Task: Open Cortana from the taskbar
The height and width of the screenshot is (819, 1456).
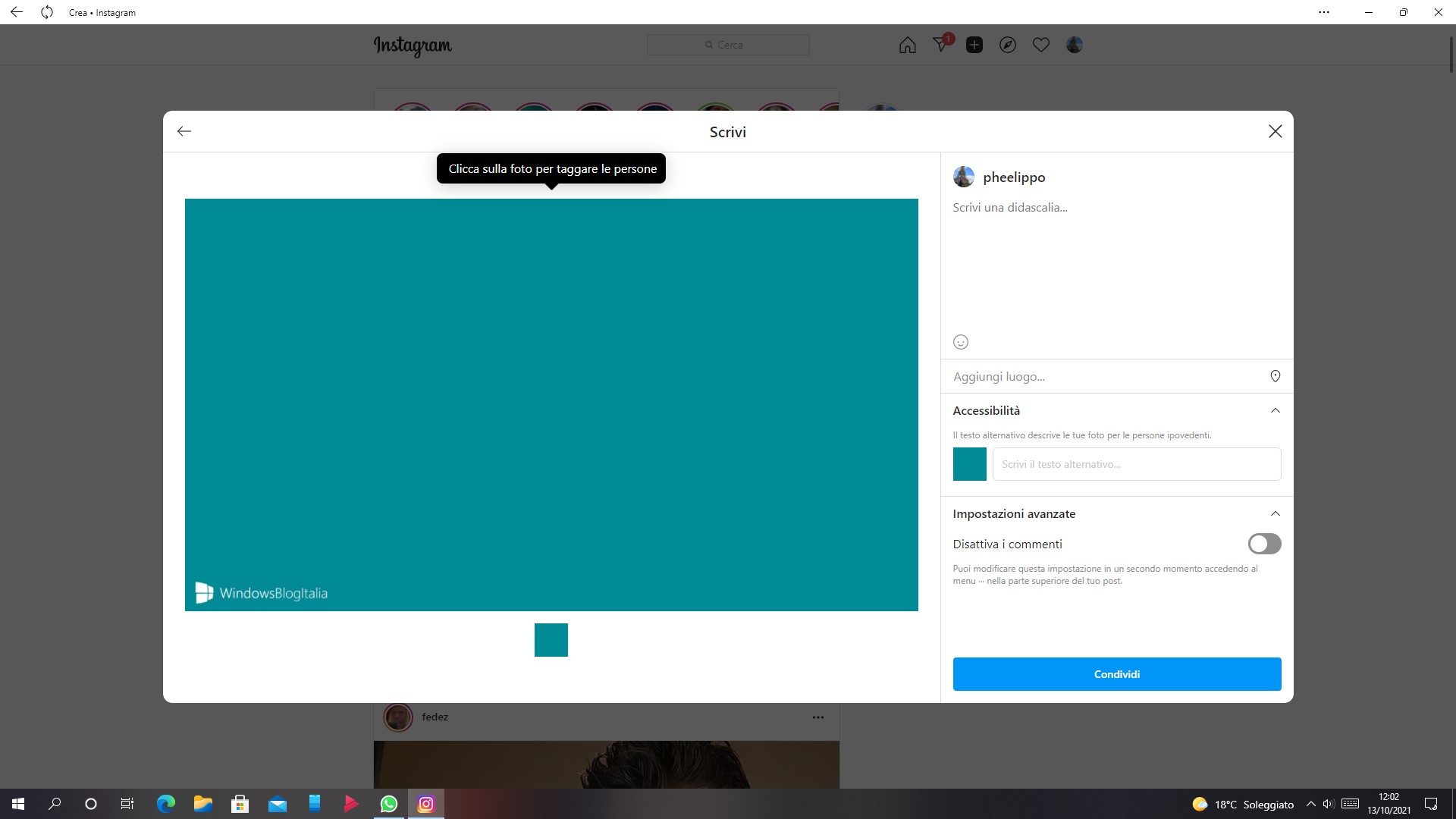Action: pyautogui.click(x=91, y=804)
